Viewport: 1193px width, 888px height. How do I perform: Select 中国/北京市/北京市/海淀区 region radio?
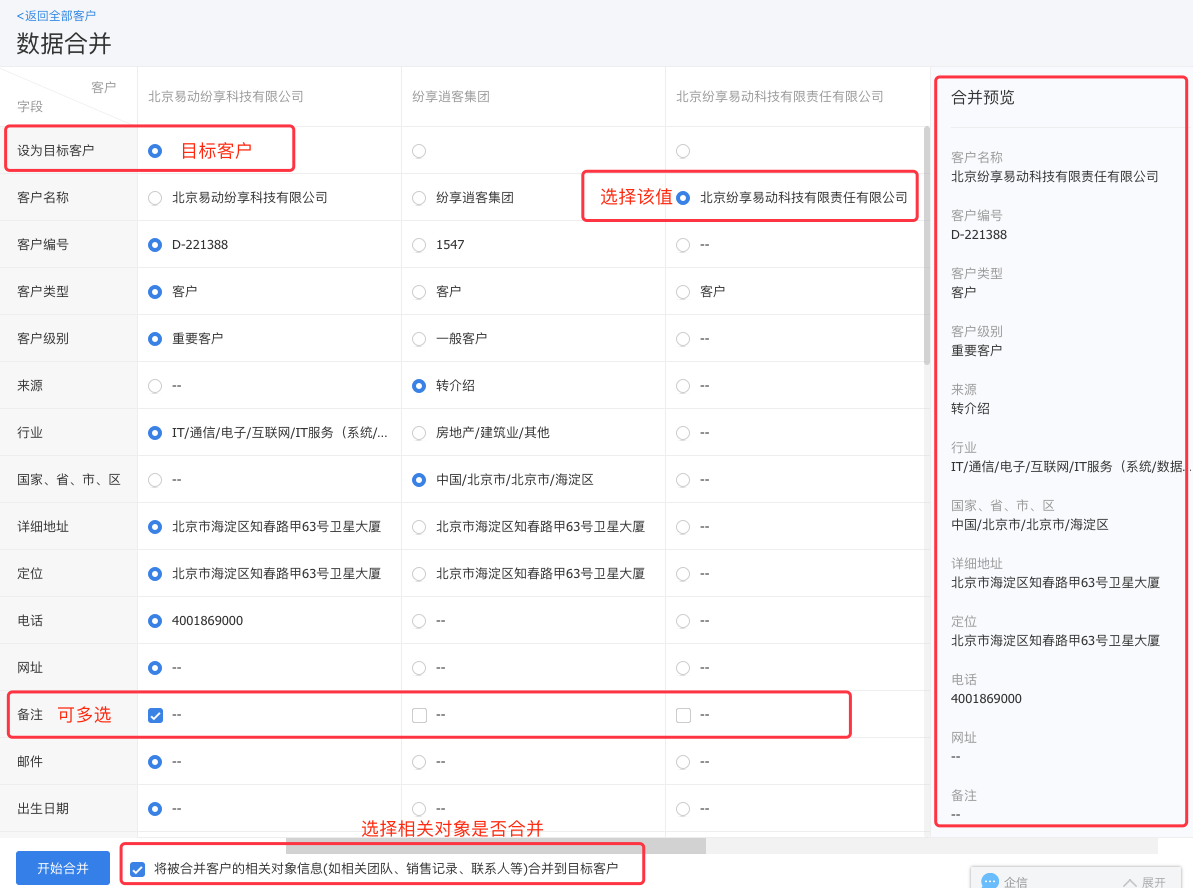click(419, 480)
